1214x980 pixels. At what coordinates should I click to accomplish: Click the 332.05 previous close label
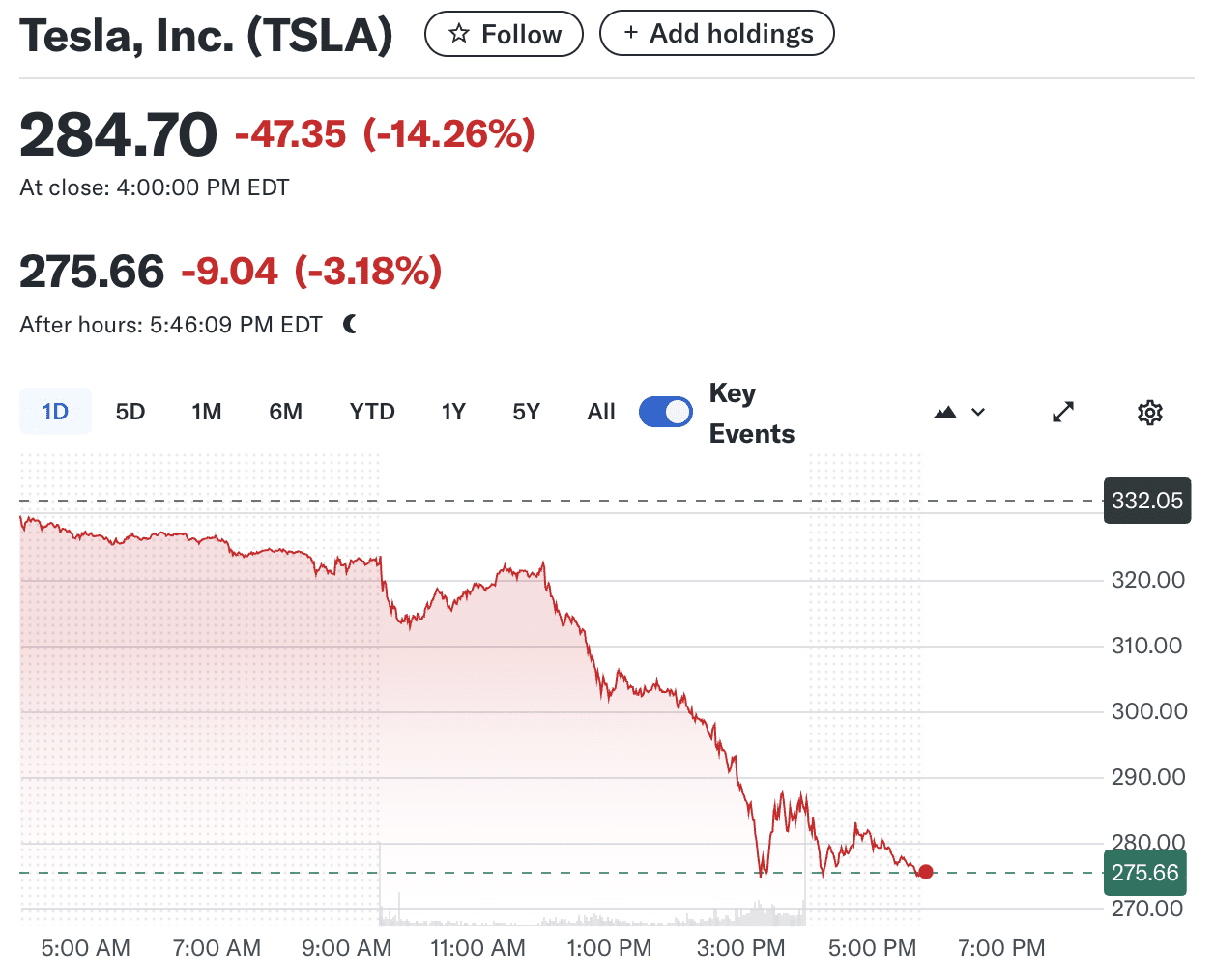click(1147, 501)
